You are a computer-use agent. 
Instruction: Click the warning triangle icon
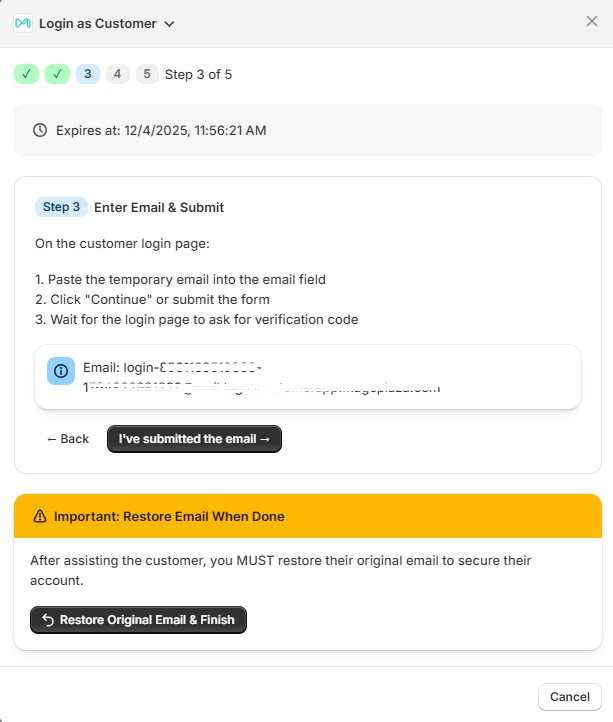(40, 516)
